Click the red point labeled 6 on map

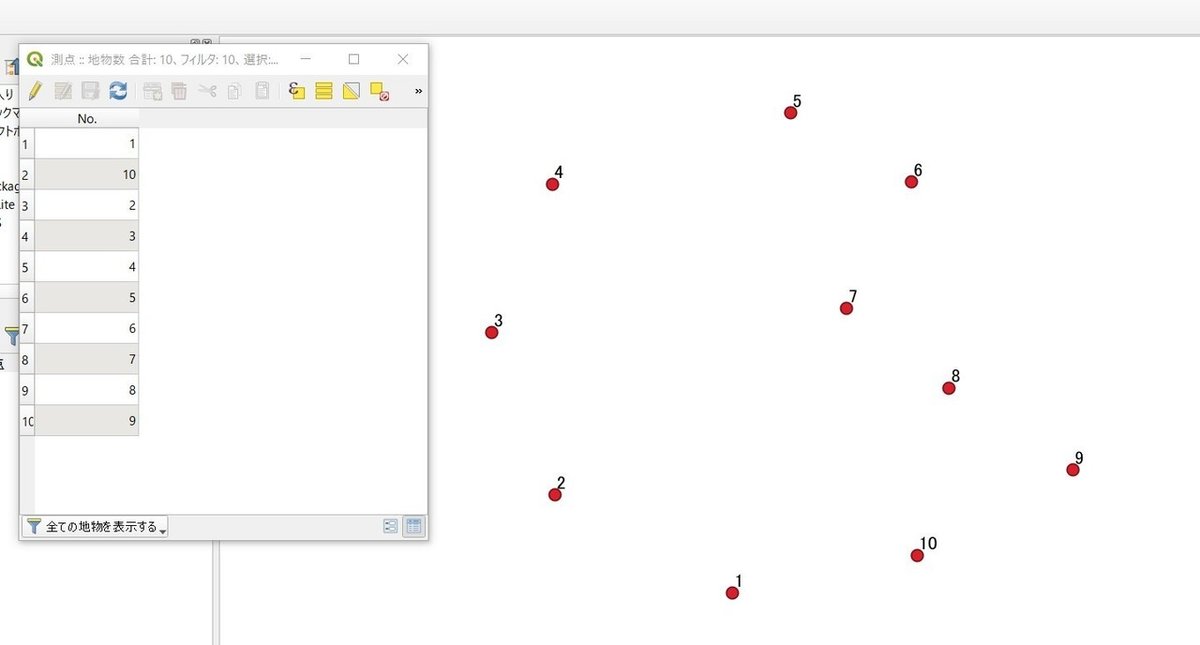pyautogui.click(x=911, y=182)
